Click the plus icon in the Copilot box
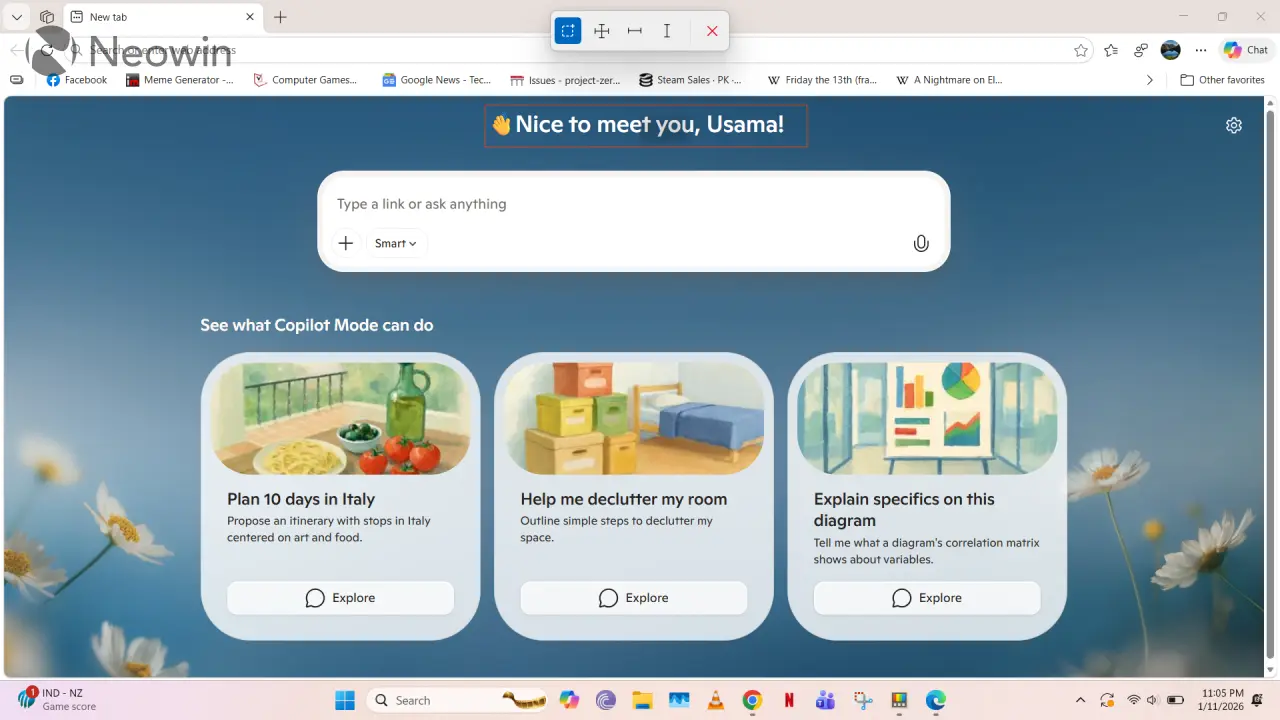The width and height of the screenshot is (1280, 720). tap(346, 243)
